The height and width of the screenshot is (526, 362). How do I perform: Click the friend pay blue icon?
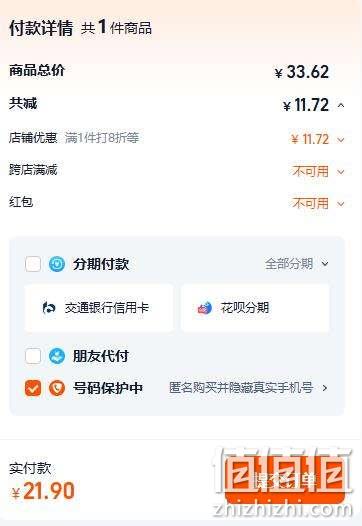[57, 356]
